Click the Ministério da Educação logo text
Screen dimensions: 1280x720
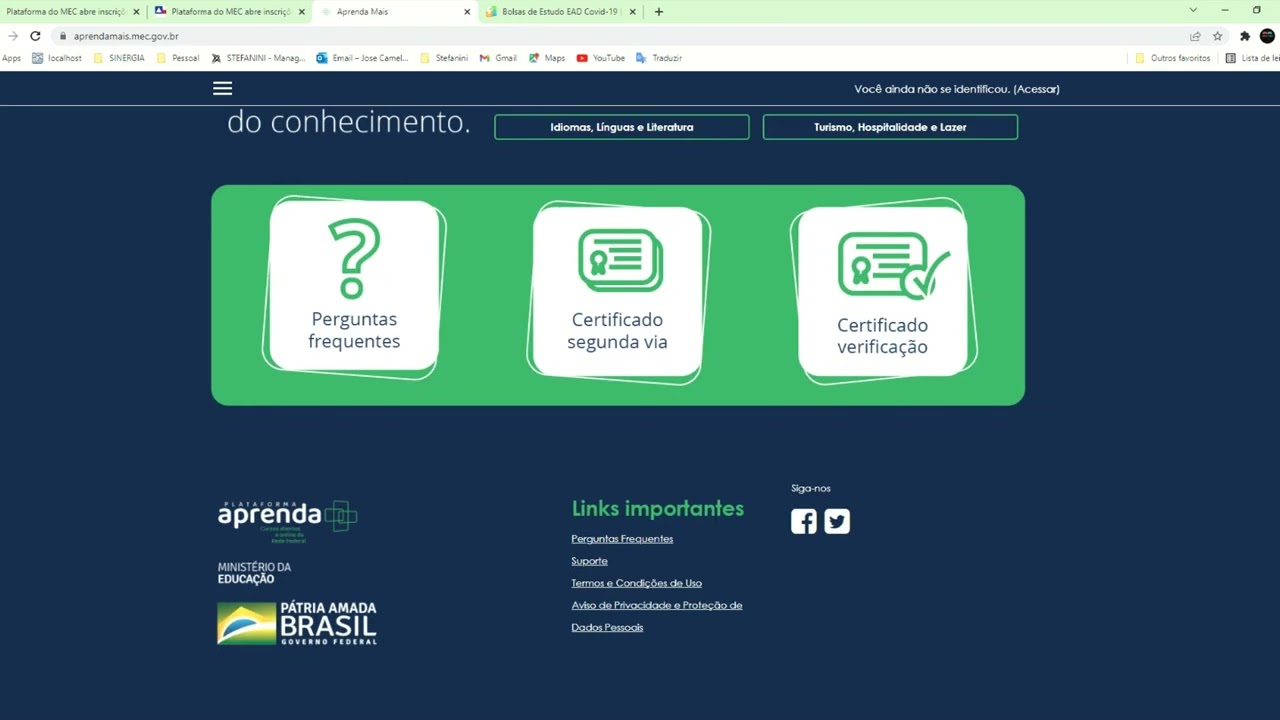[254, 573]
